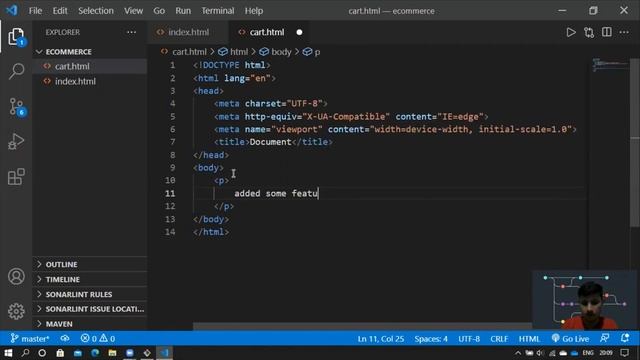This screenshot has height=360, width=640.
Task: Open the Search view in activity bar
Action: click(x=16, y=71)
